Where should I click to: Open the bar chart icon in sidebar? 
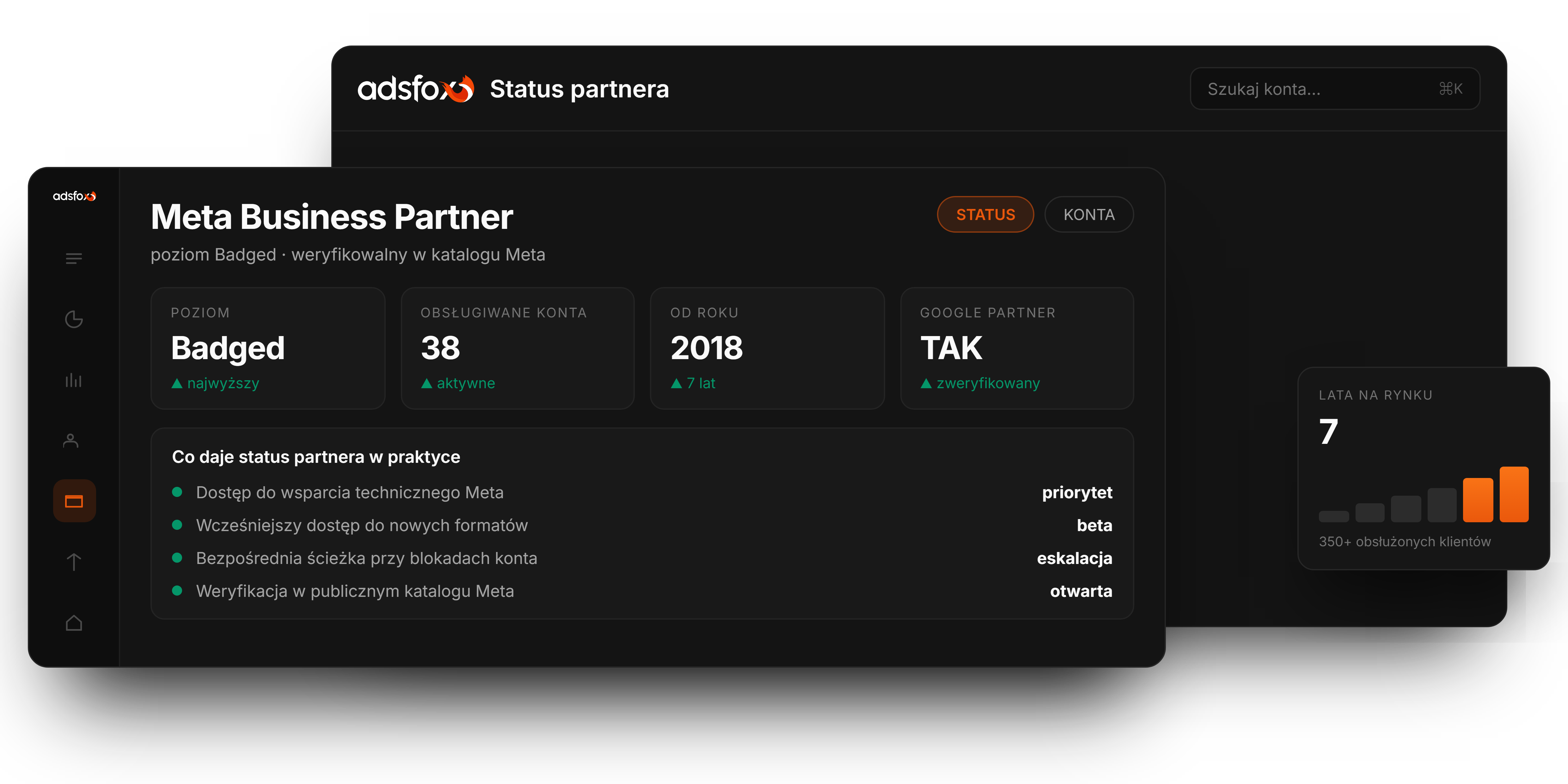[x=74, y=380]
